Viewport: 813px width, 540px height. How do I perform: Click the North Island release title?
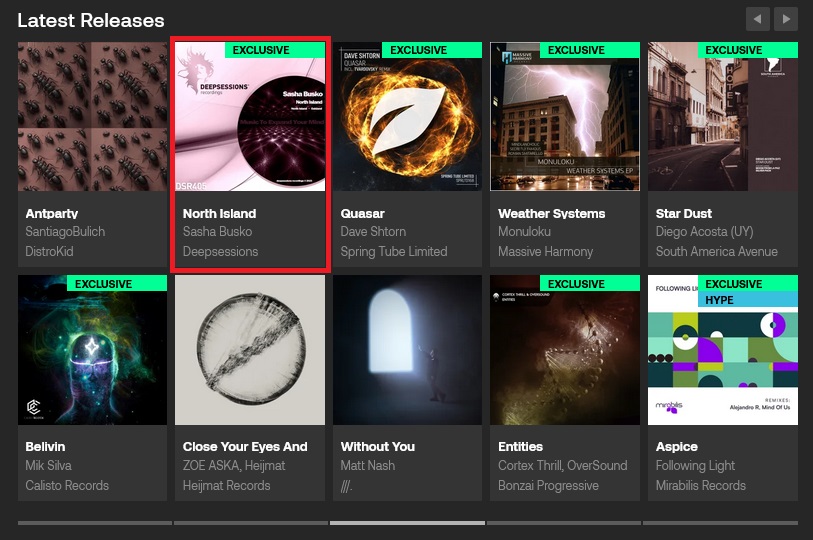pyautogui.click(x=219, y=214)
